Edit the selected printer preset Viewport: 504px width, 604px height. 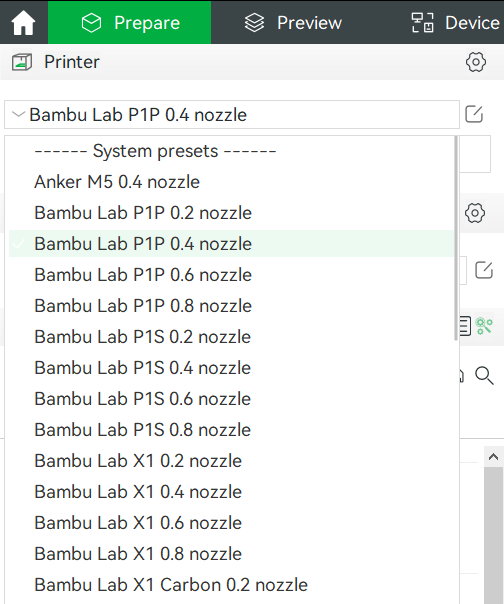point(474,114)
